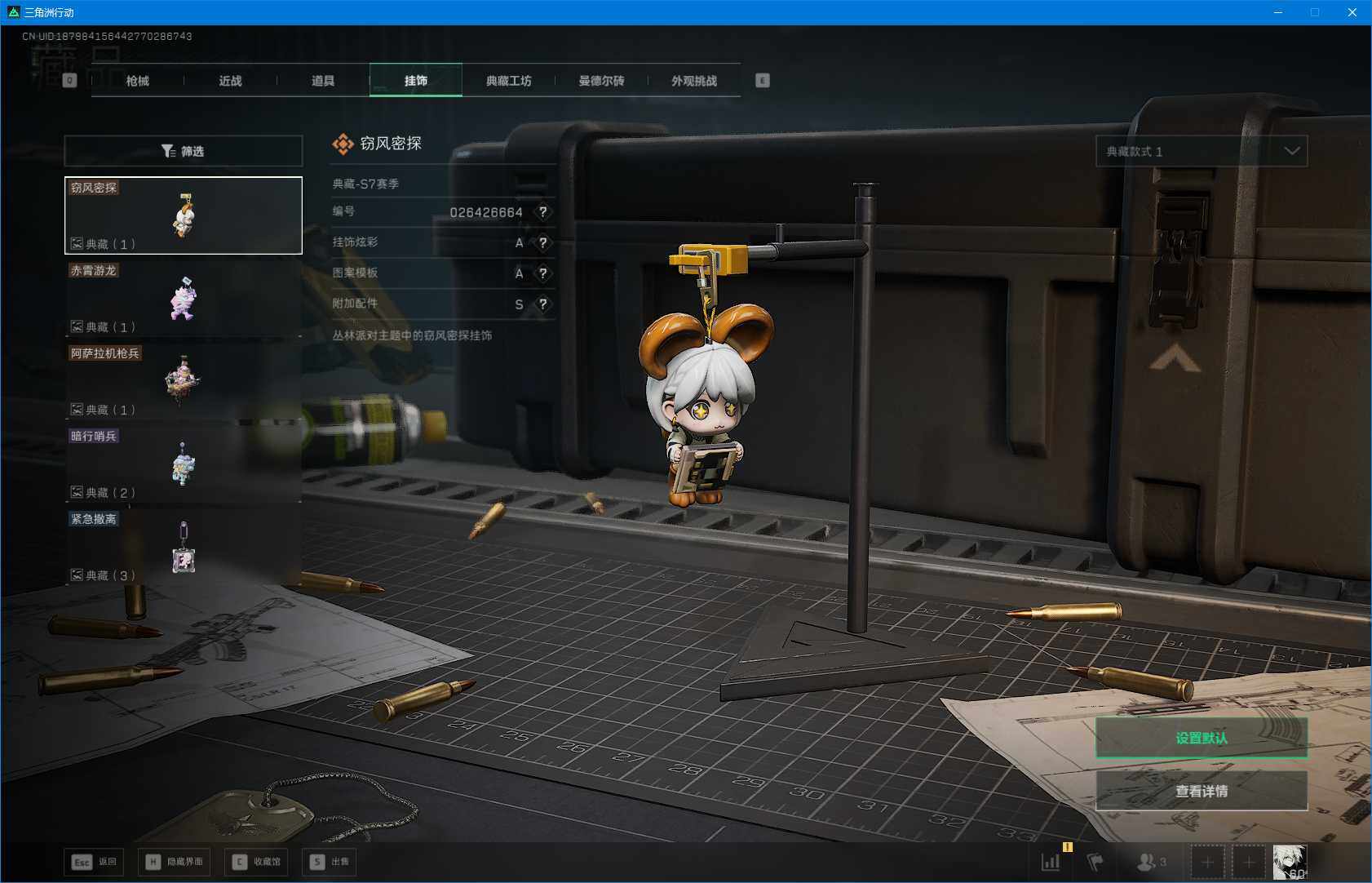
Task: Click the help icon for 附加配件
Action: tap(542, 304)
